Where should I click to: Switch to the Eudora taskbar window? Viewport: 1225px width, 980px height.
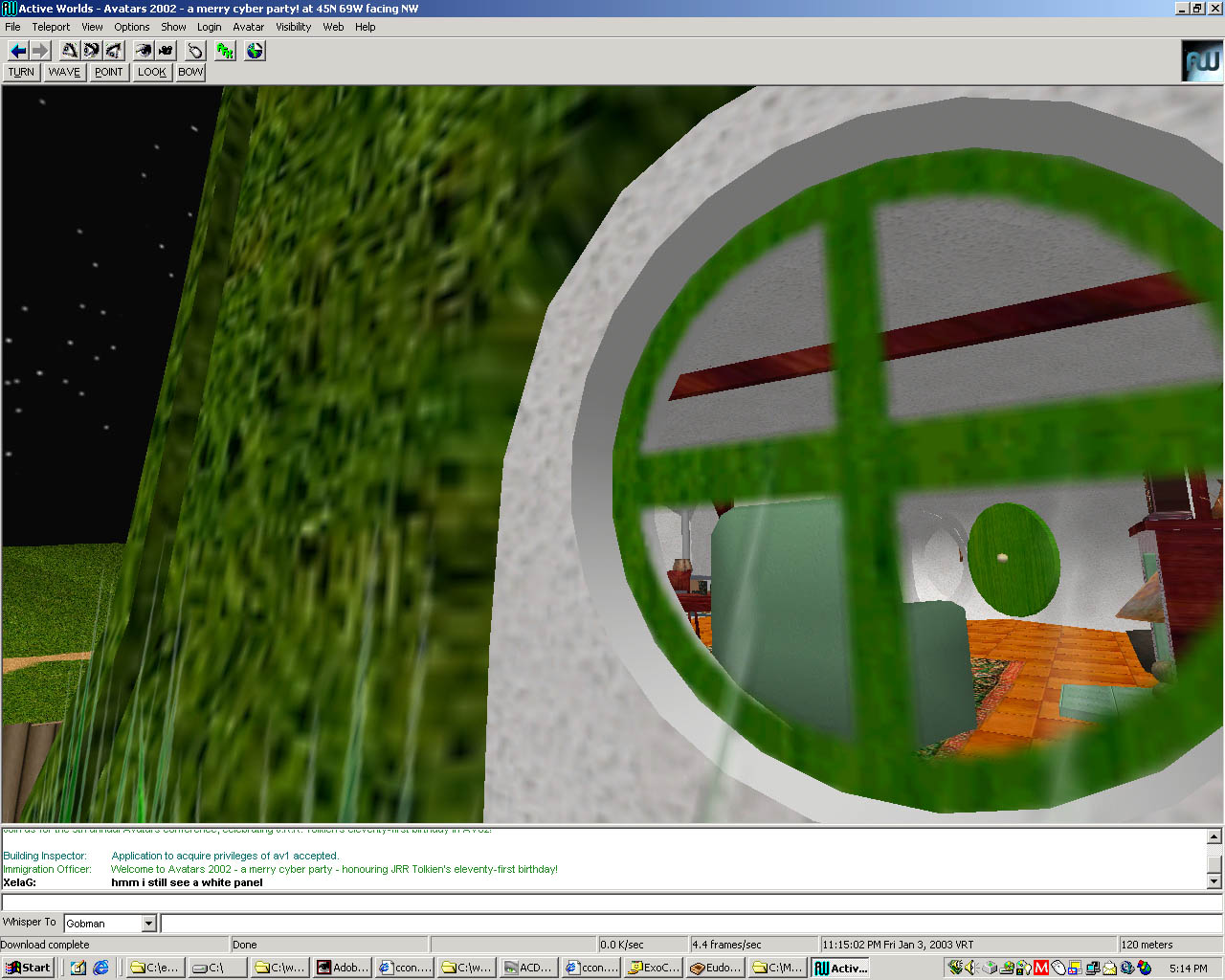(715, 968)
